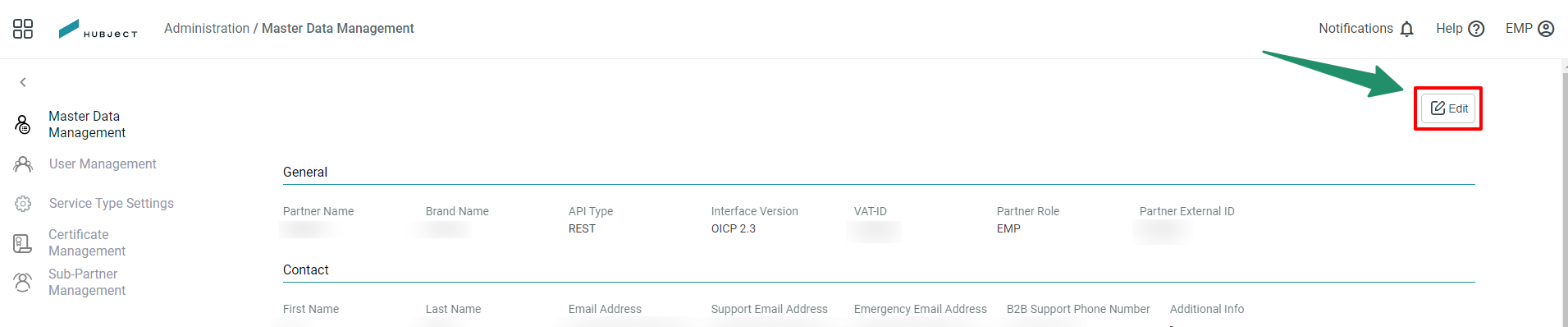Screen dimensions: 1568x327
Task: Click the vertical scrollbar on right edge
Action: pos(1564,197)
